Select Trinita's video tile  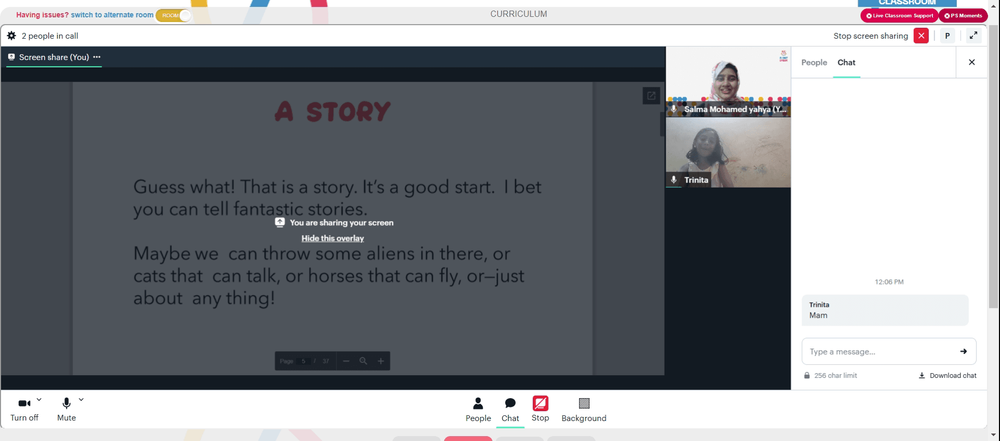click(728, 153)
